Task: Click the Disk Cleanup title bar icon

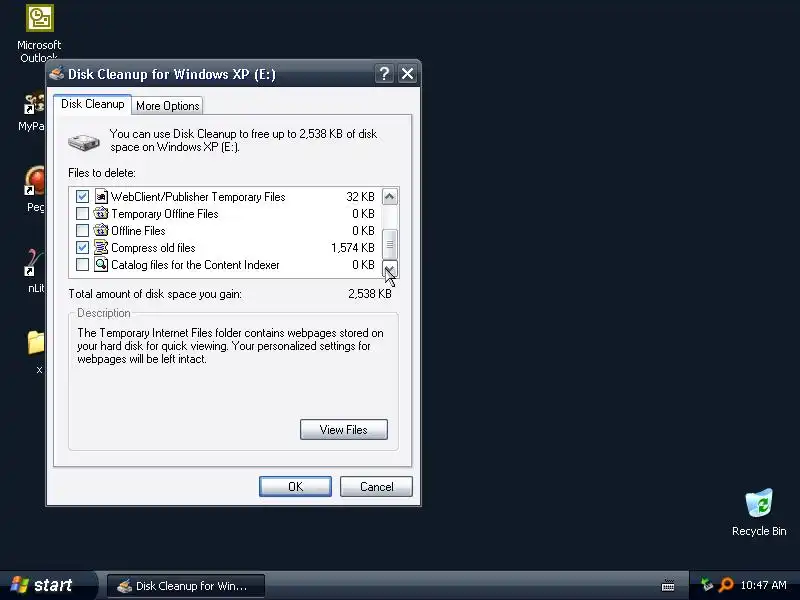Action: coord(57,74)
